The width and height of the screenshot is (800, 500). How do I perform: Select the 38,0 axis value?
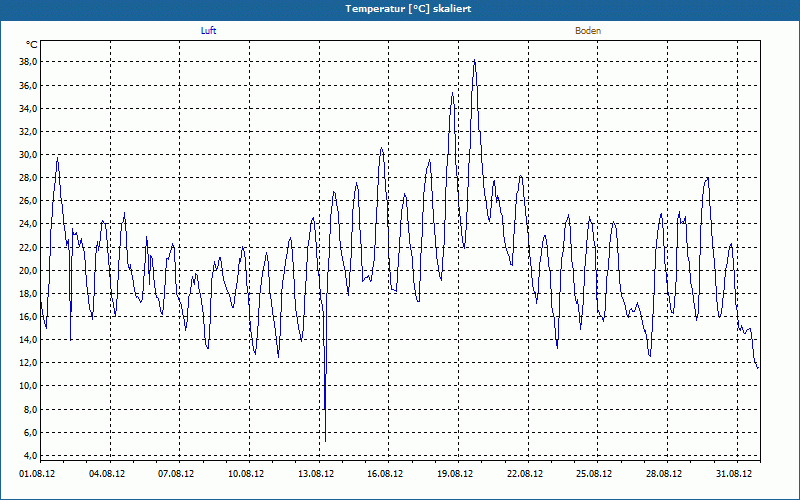[29, 62]
